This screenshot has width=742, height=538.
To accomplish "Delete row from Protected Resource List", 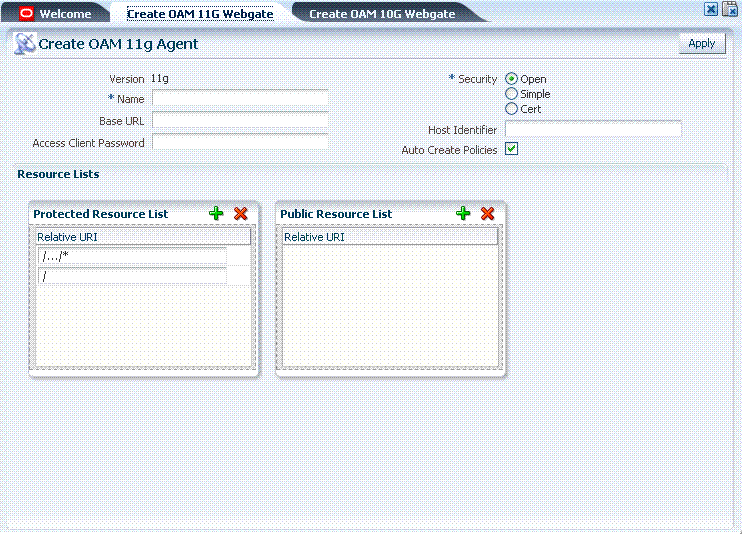I will pos(241,213).
